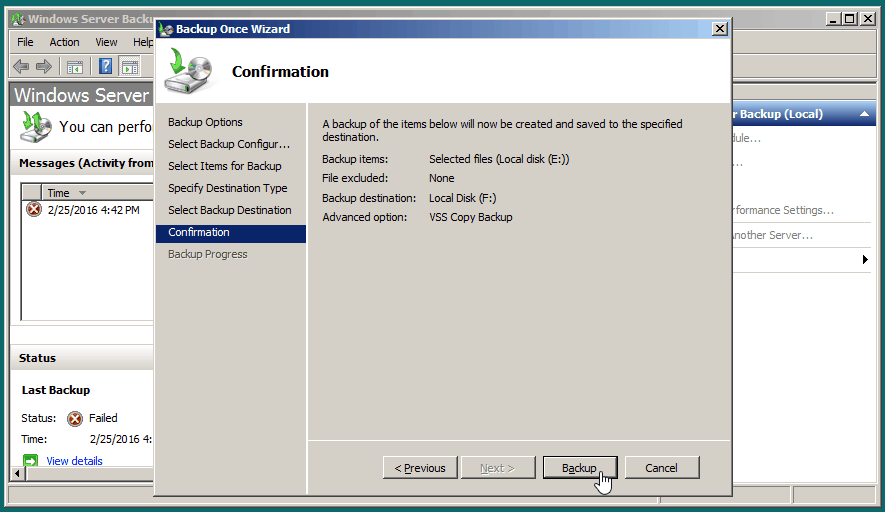Maximize the Windows Server Backup window
Image resolution: width=885 pixels, height=512 pixels.
(x=850, y=19)
